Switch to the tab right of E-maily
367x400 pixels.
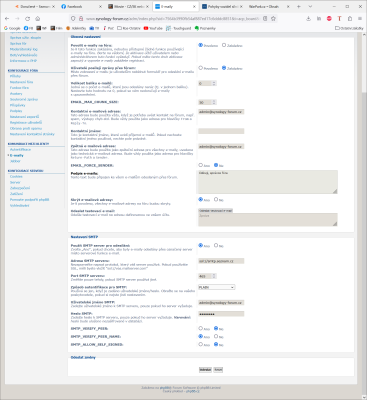coord(222,6)
